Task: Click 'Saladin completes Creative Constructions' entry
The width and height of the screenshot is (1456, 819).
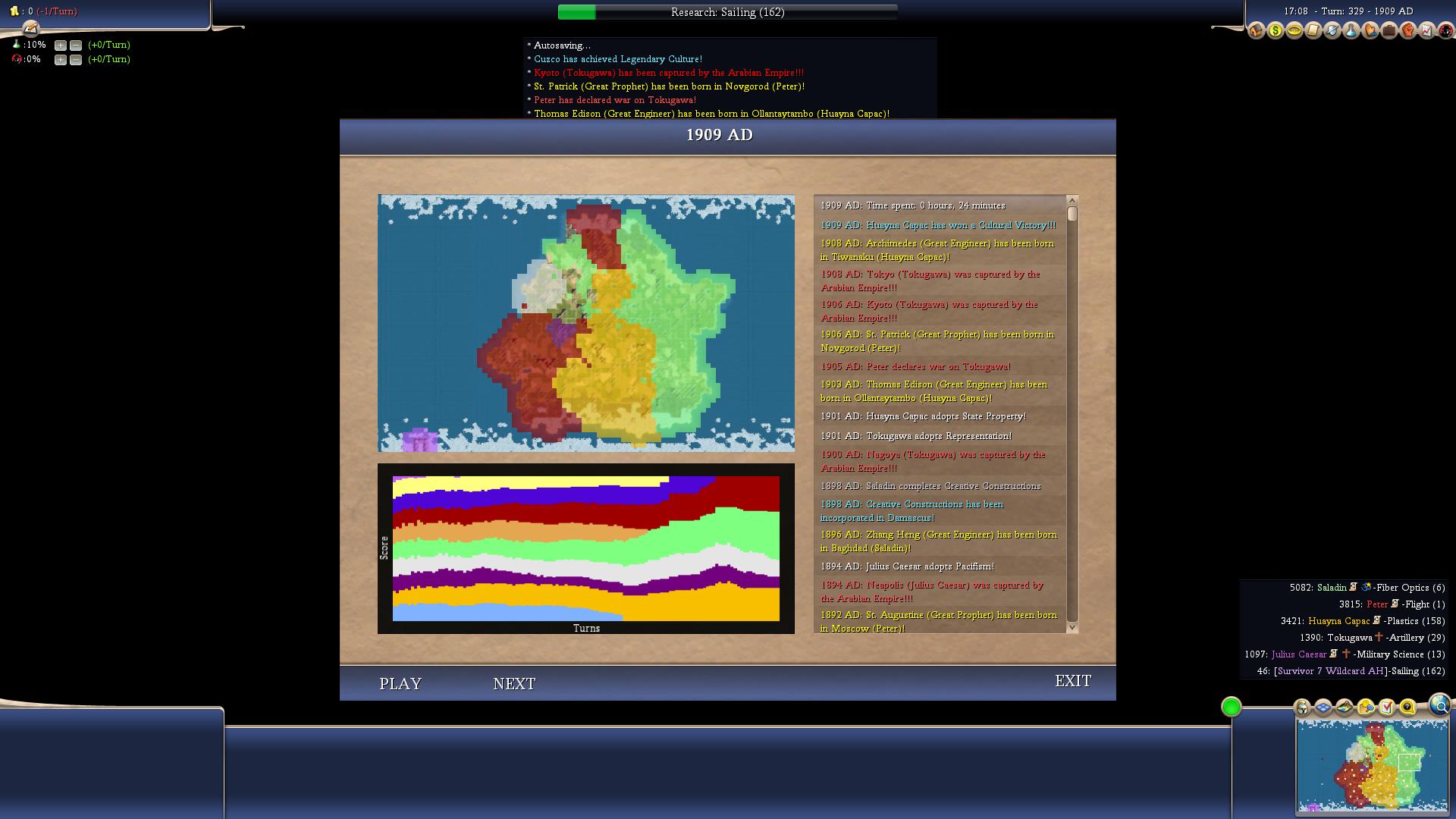Action: click(930, 486)
